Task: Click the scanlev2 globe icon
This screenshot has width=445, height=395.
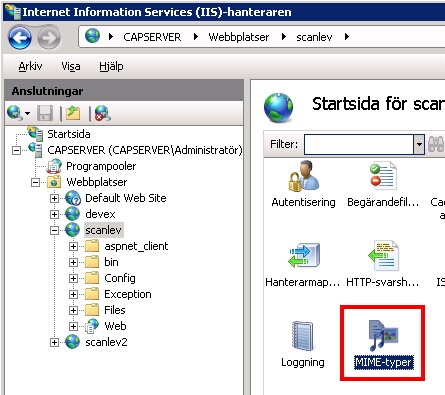Action: click(x=72, y=342)
